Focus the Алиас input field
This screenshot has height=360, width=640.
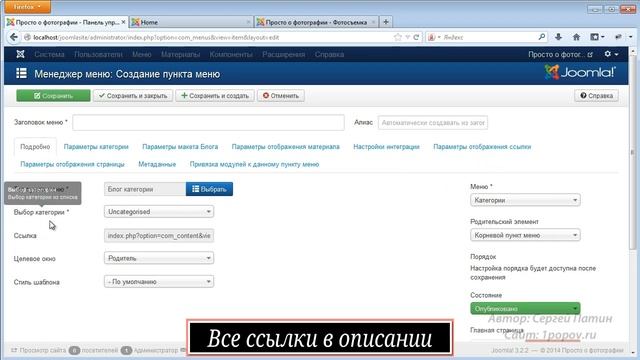(x=433, y=122)
